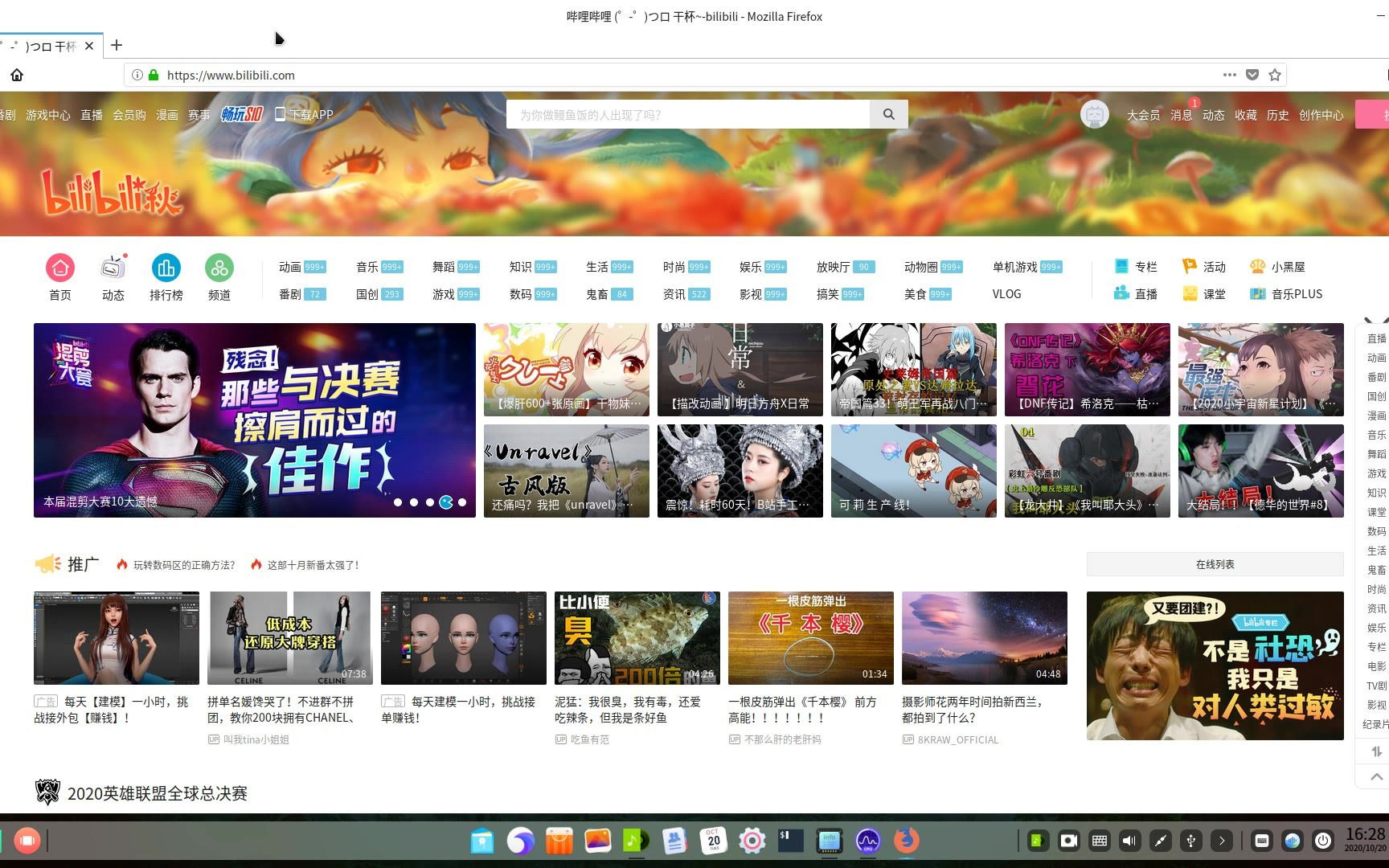Expand the tray arrow chevron in taskbar
1389x868 pixels.
(x=1222, y=841)
